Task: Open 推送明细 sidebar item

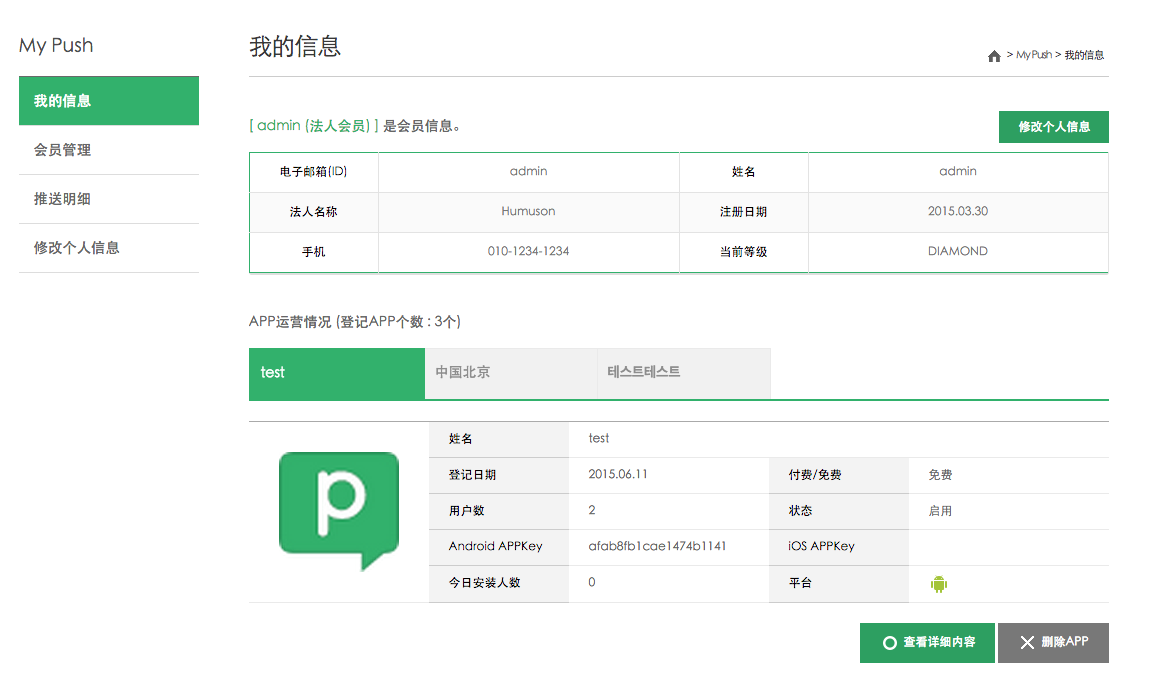Action: pos(109,199)
